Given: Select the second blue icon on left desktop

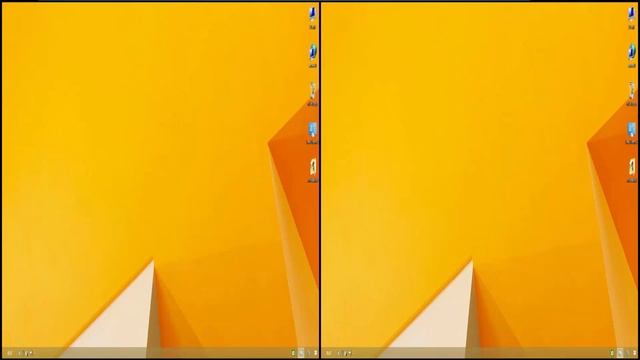Looking at the screenshot, I should pos(313,52).
